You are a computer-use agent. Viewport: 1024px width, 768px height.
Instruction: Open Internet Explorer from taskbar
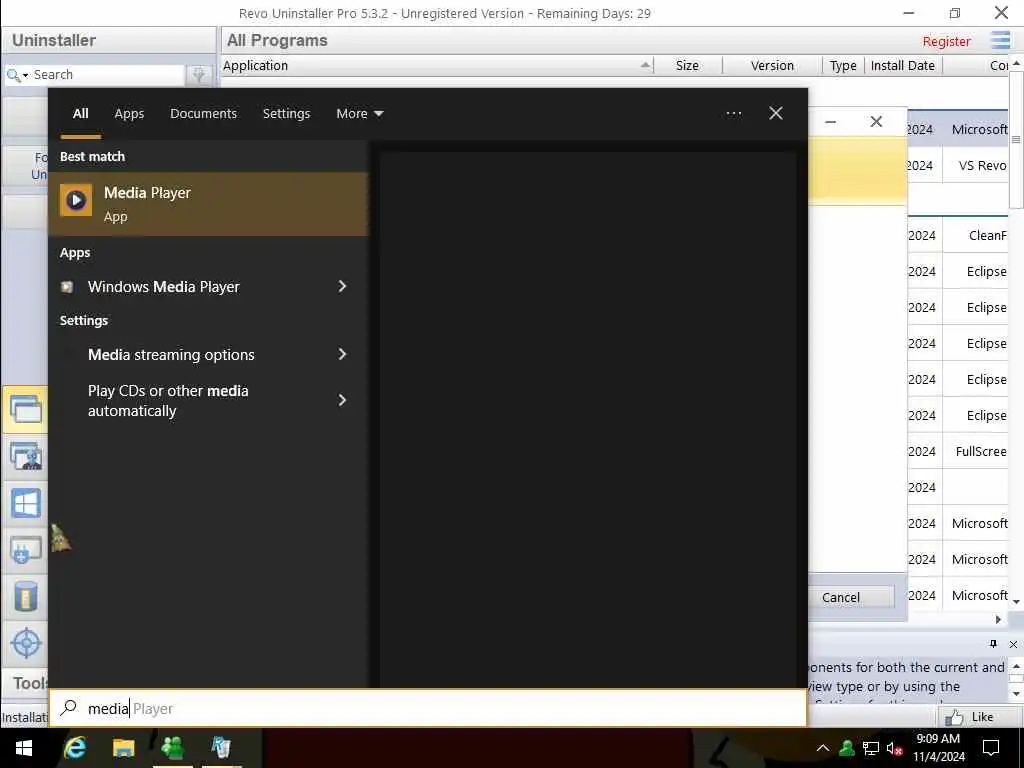pos(75,748)
